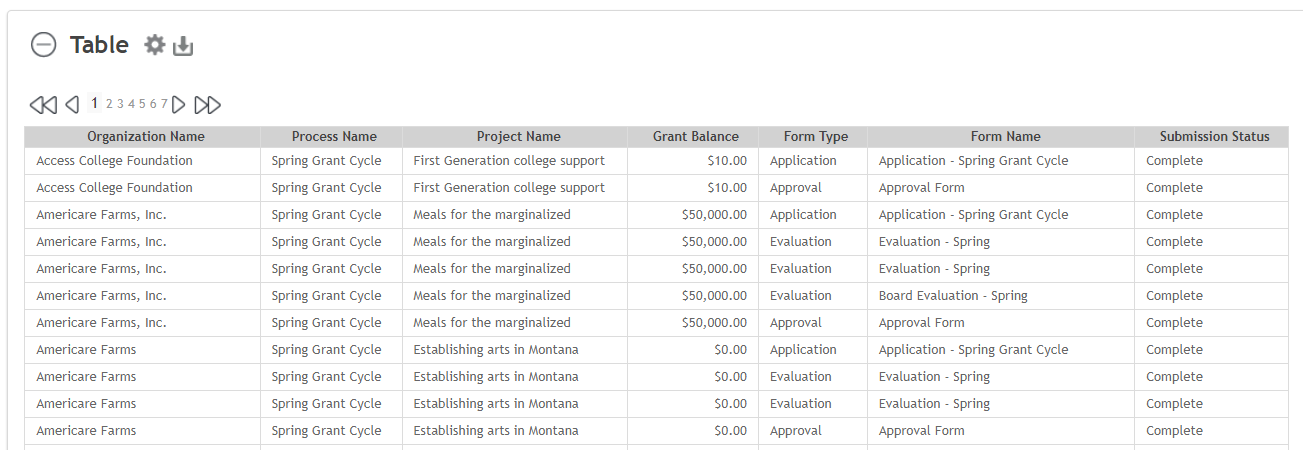The width and height of the screenshot is (1303, 450).
Task: Click Establishing arts in Montana in Approval row
Action: click(x=496, y=431)
